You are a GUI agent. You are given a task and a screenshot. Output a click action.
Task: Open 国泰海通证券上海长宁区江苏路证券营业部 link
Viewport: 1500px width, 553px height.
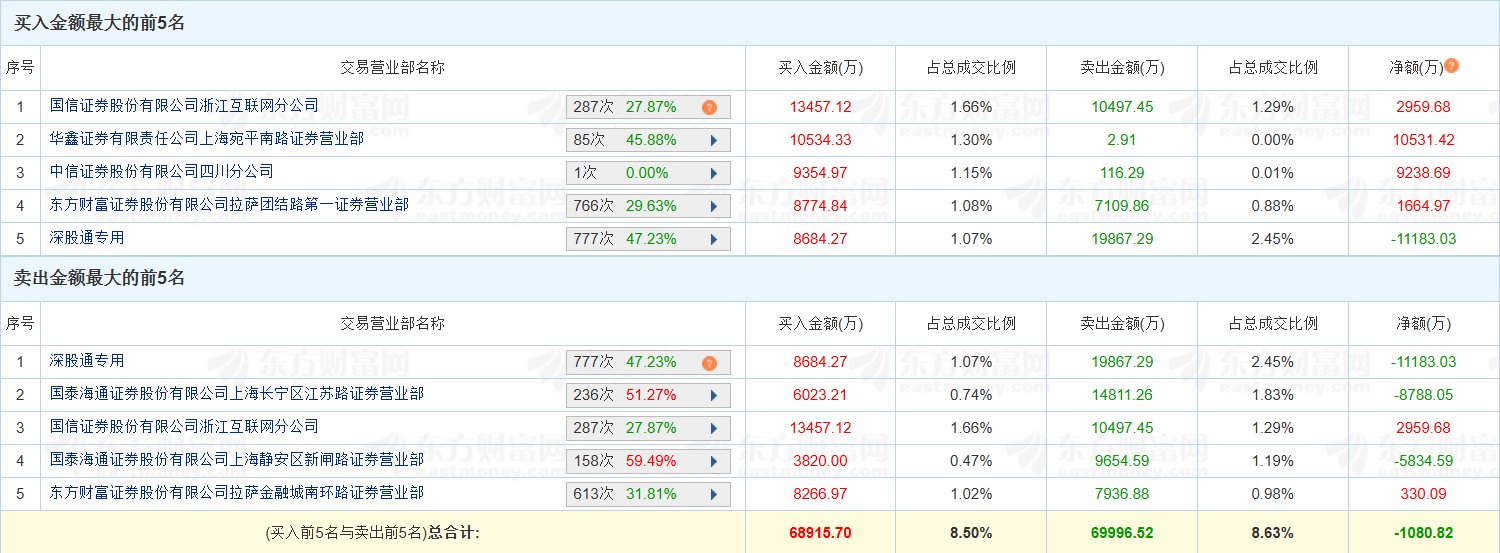click(237, 393)
